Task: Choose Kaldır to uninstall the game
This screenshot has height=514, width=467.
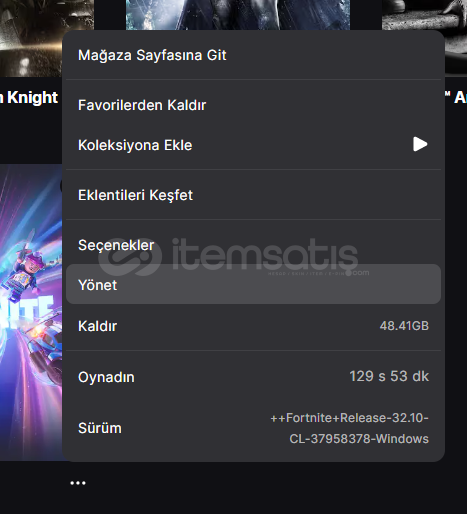Action: click(x=253, y=326)
